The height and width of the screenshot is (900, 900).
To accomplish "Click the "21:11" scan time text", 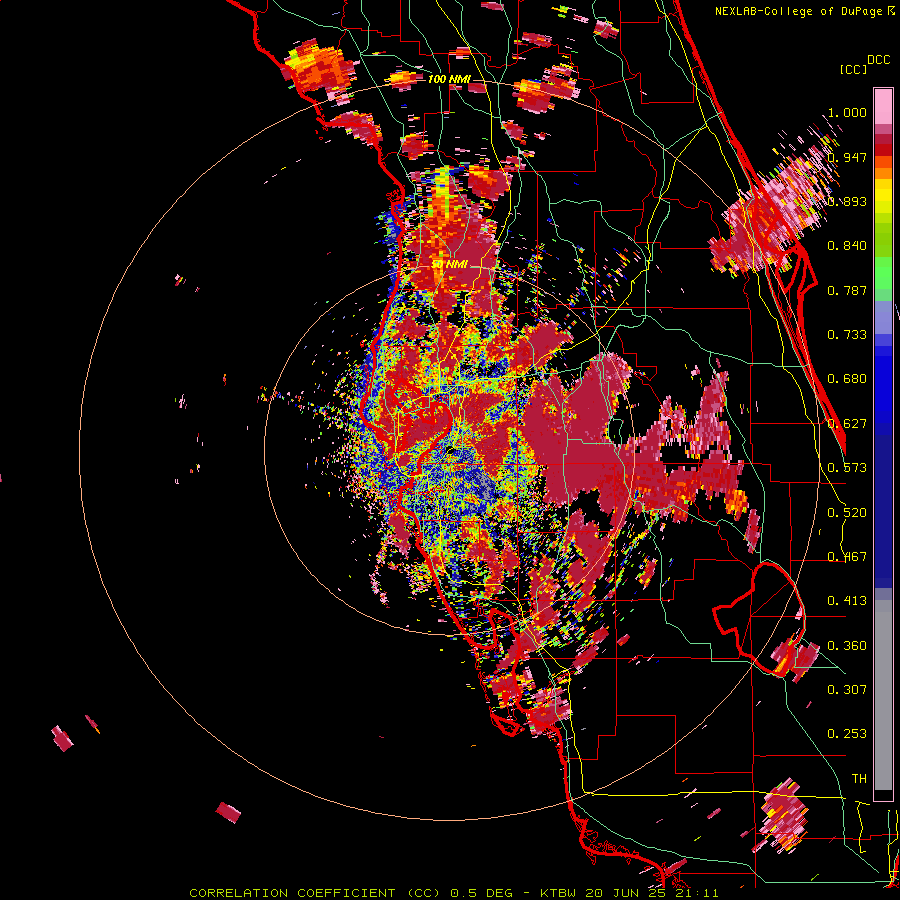I will (x=696, y=893).
